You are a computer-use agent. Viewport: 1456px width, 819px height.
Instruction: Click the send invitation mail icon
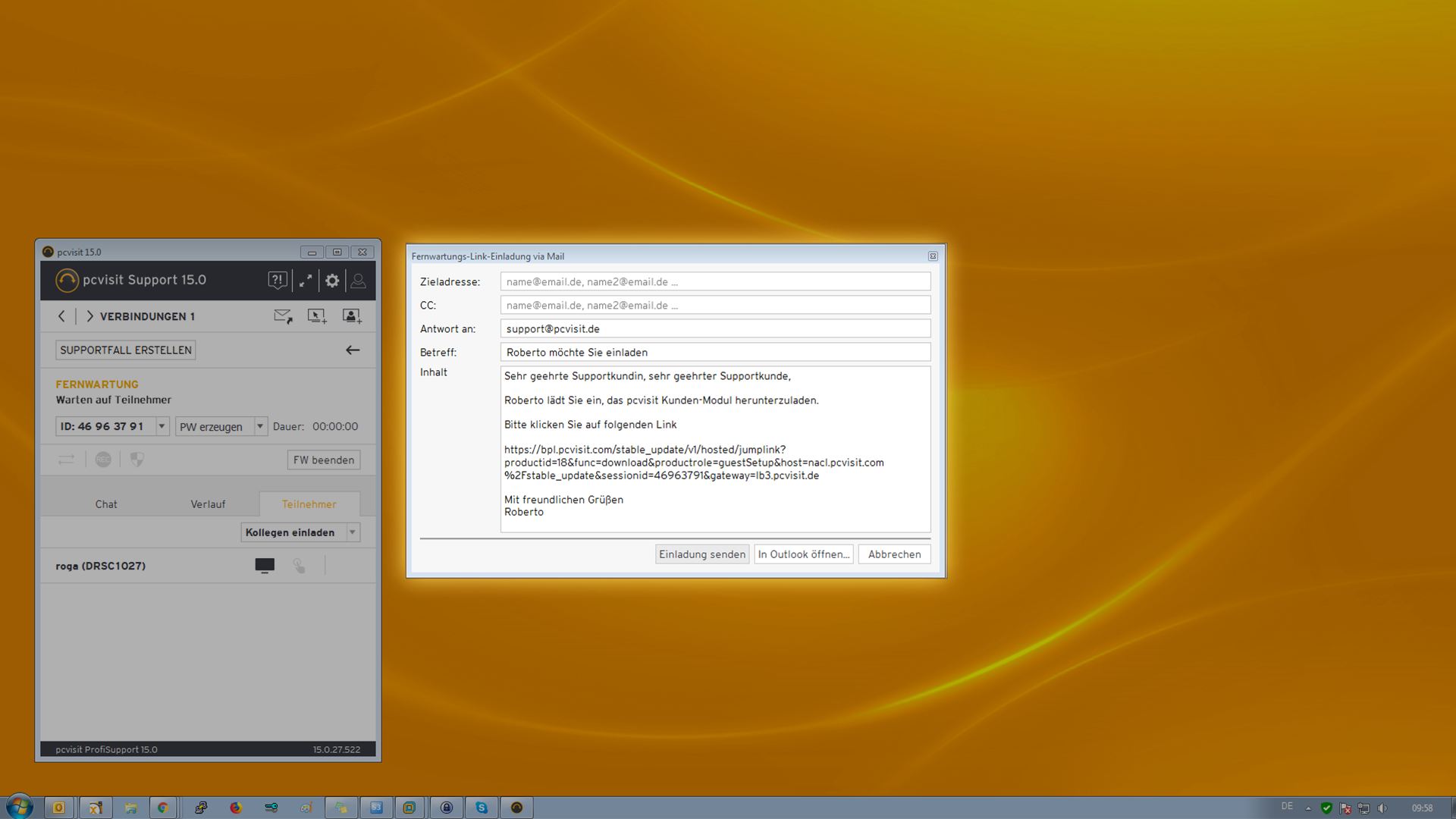[283, 316]
